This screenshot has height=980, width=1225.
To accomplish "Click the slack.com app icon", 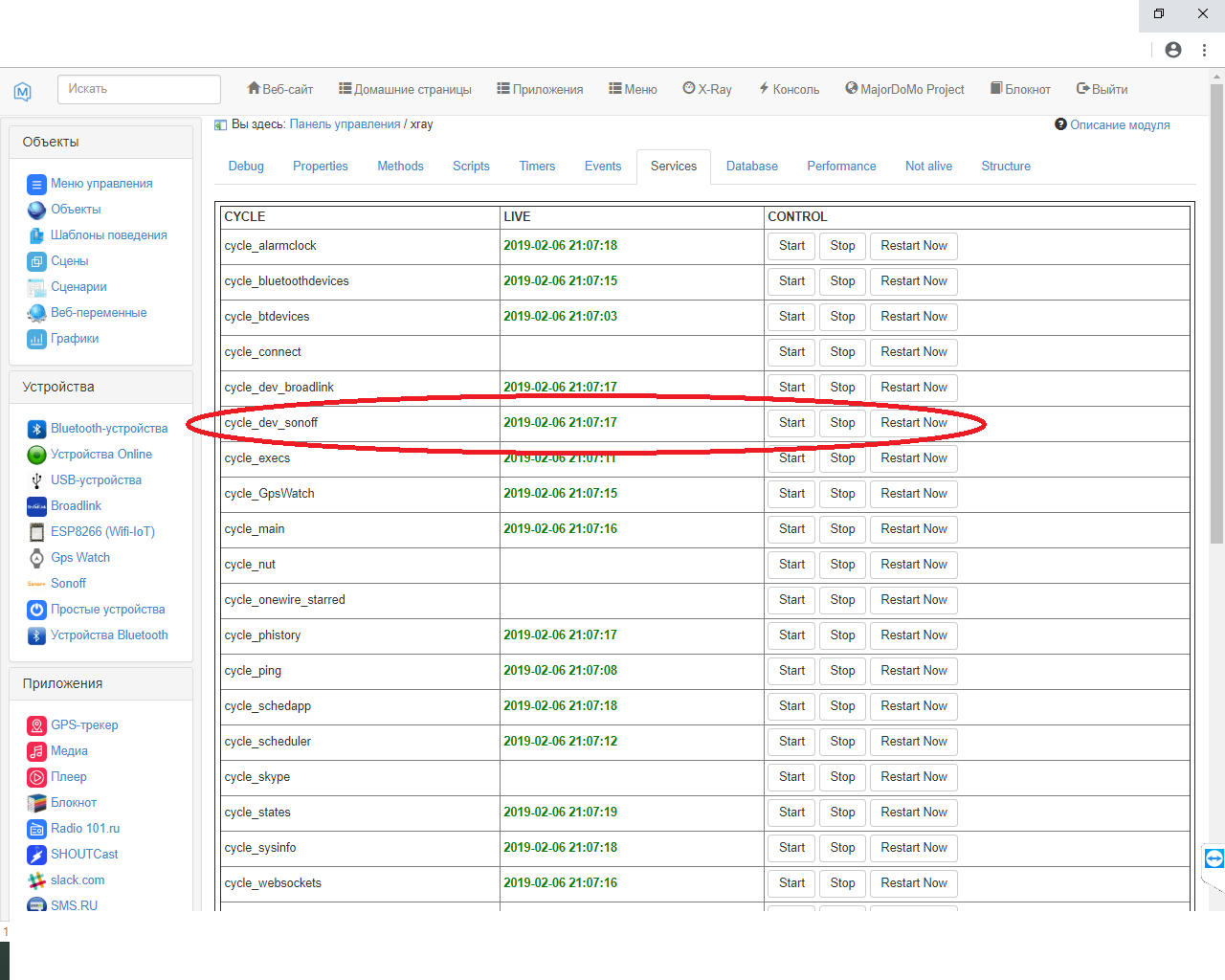I will 36,880.
